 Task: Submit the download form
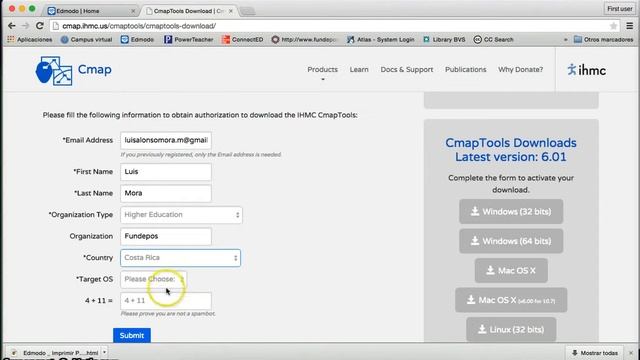coord(132,335)
